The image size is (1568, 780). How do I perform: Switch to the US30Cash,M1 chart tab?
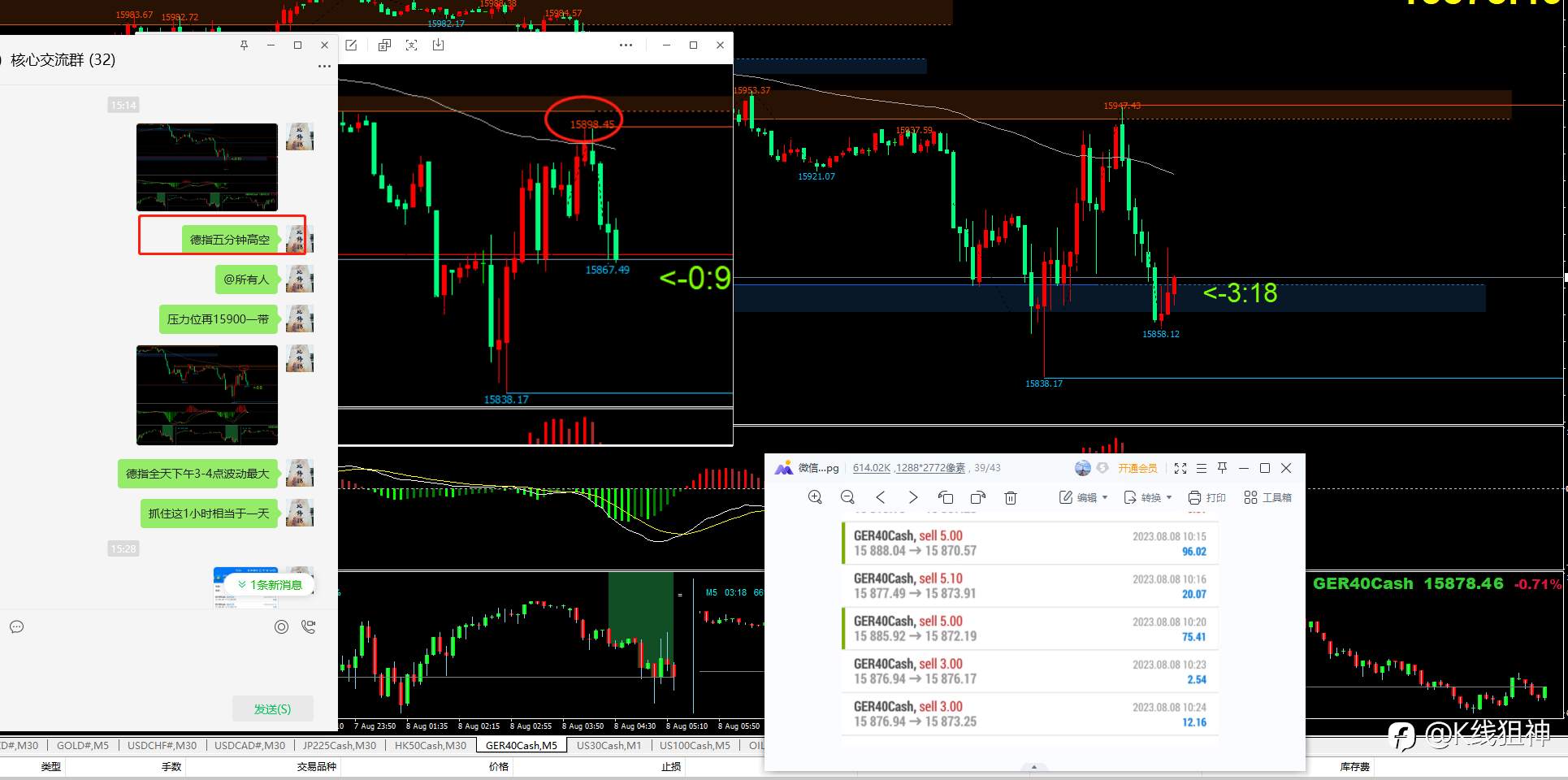tap(609, 745)
